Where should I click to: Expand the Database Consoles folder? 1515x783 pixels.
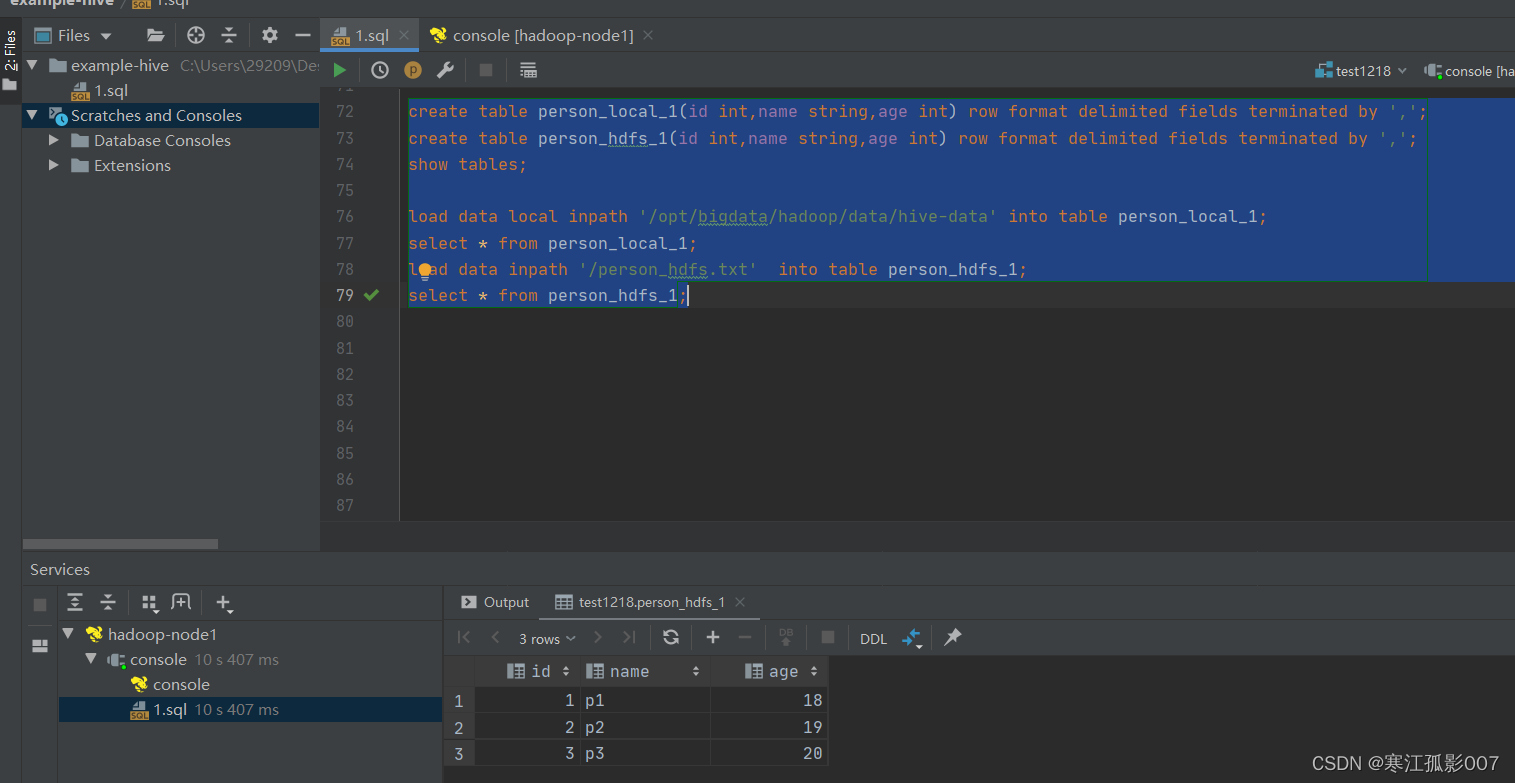point(54,140)
